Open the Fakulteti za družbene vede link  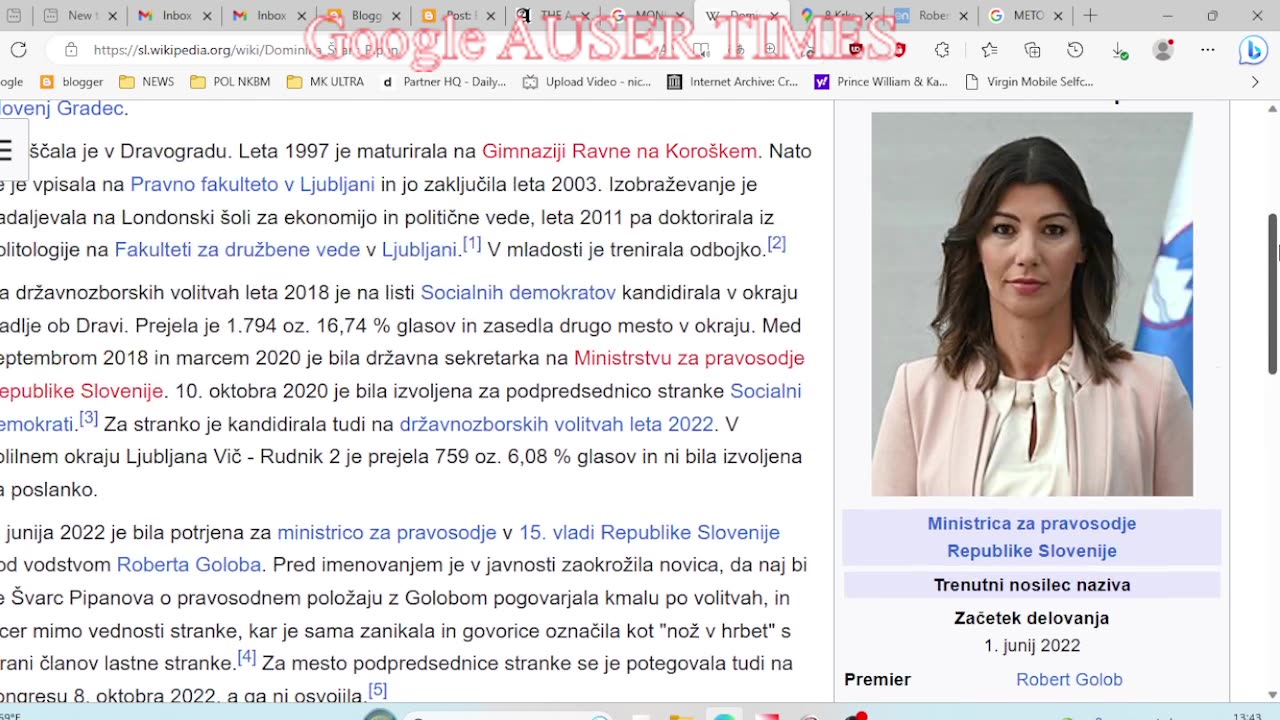[x=237, y=250]
